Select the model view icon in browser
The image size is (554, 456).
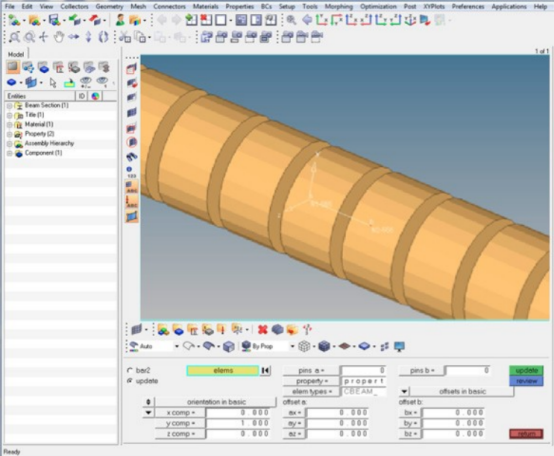click(13, 67)
